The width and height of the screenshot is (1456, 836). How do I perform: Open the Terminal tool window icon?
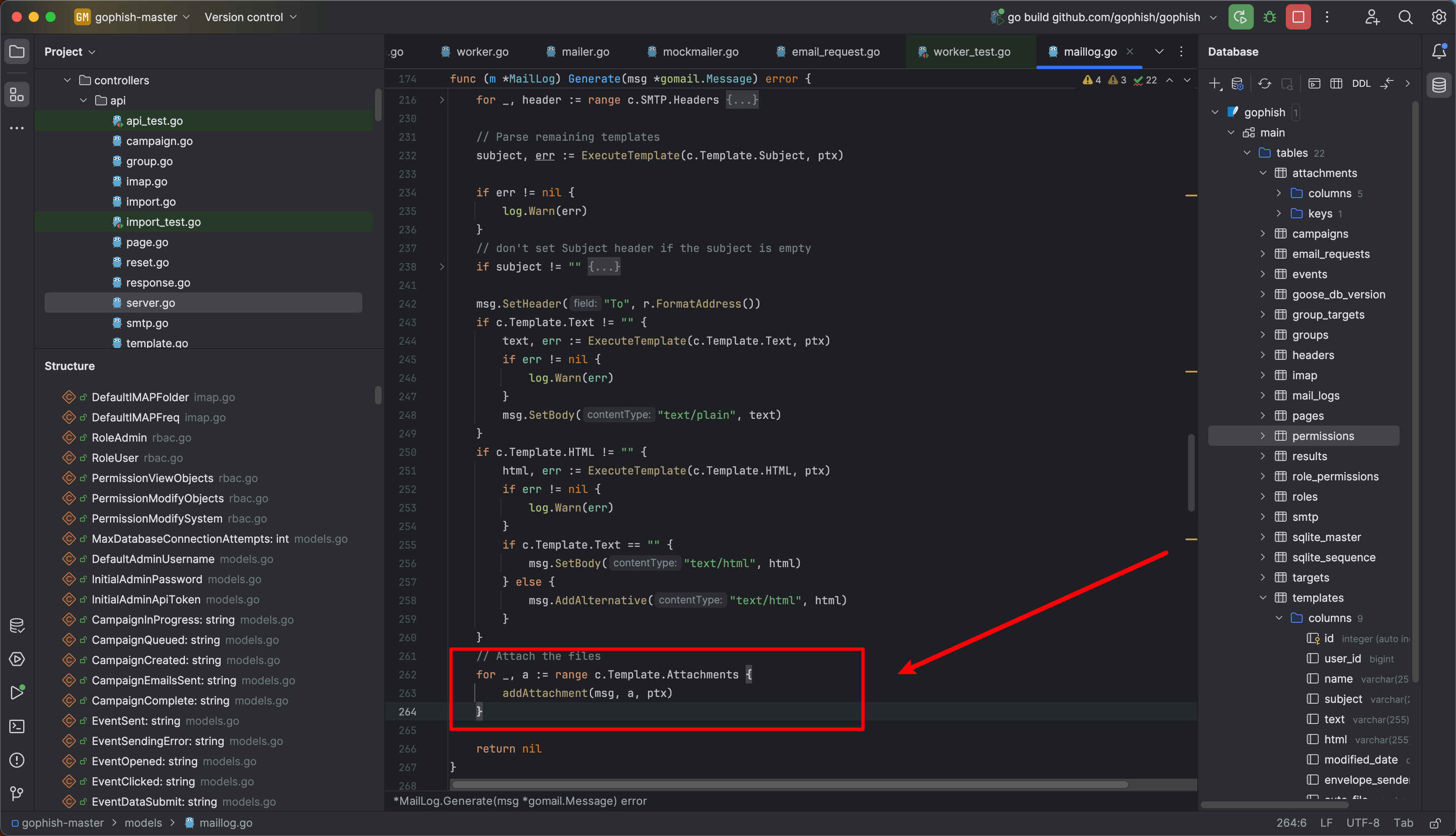pos(17,726)
